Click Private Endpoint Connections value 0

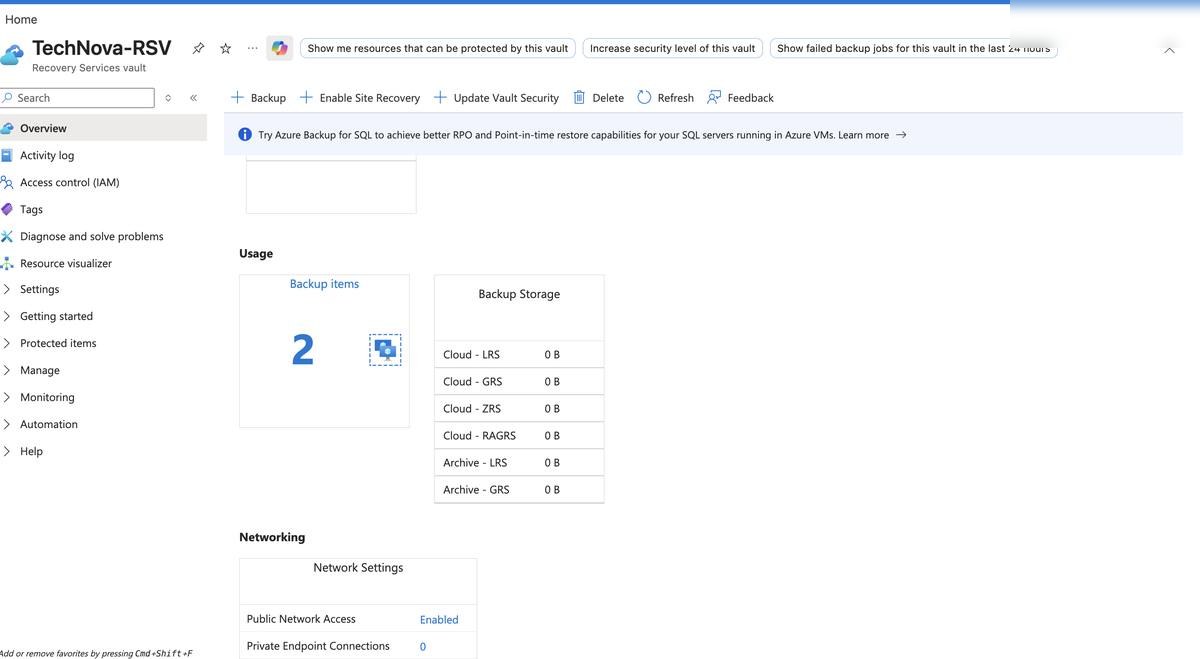coord(422,646)
